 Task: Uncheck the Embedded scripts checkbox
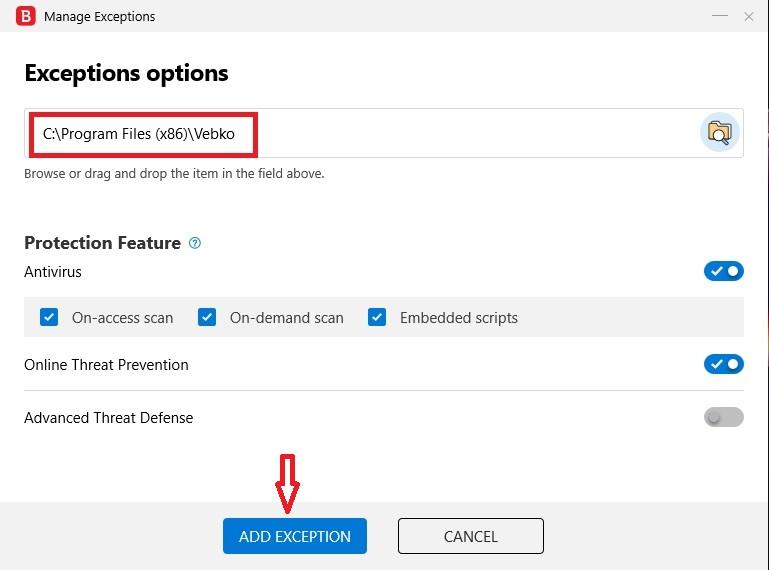(x=377, y=317)
